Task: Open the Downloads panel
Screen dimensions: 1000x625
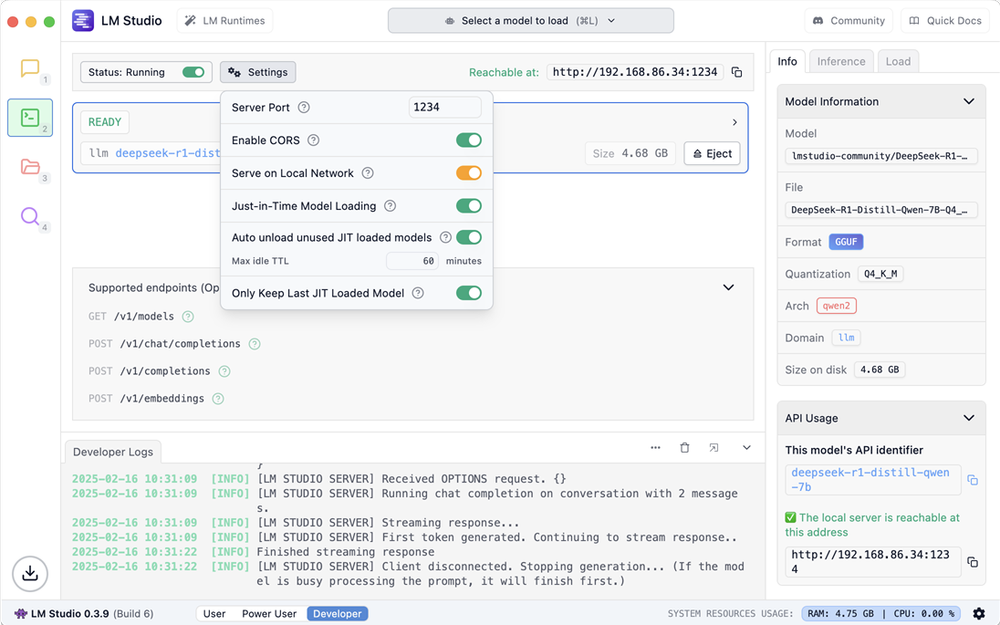Action: [30, 573]
